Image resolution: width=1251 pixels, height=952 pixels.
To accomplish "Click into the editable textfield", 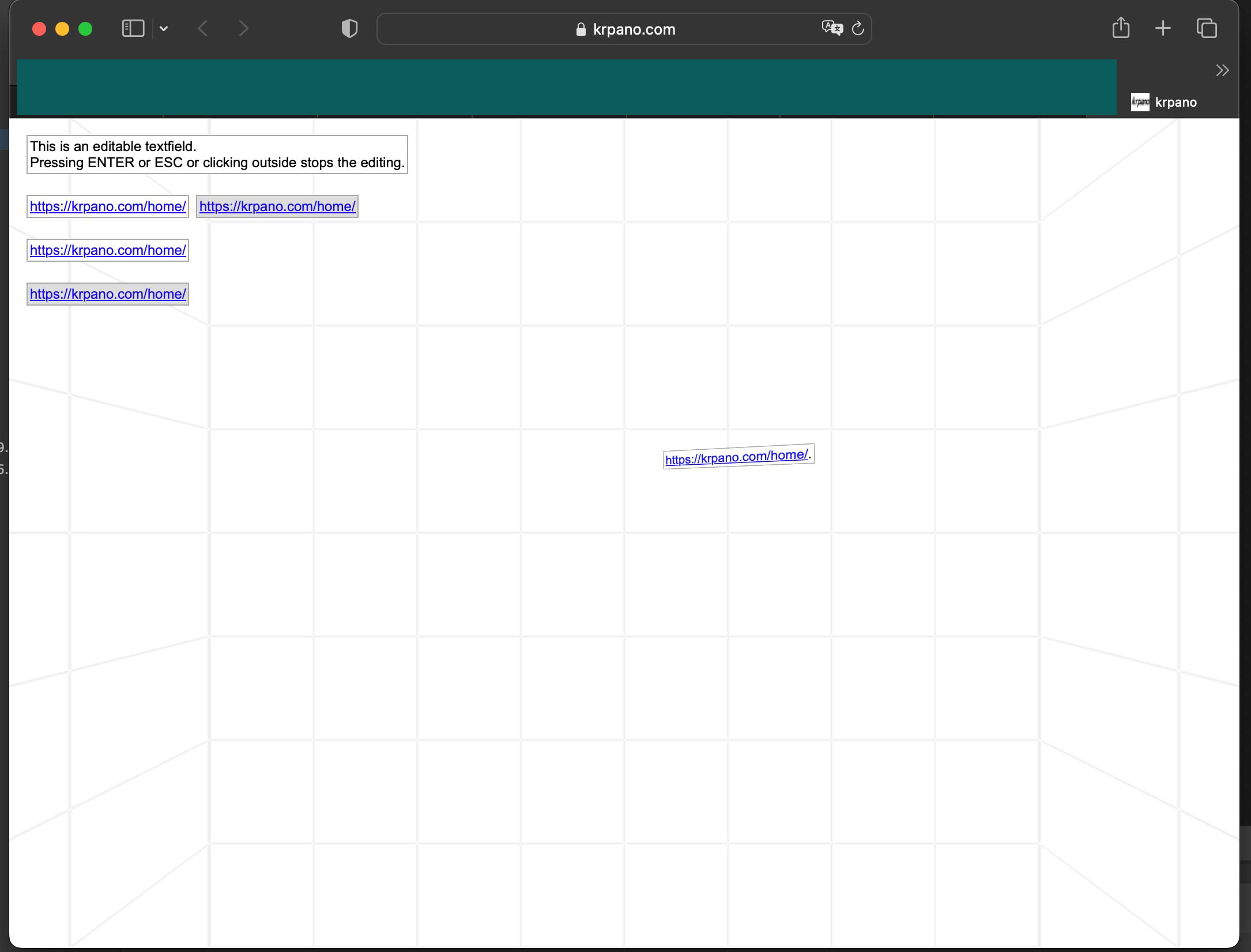I will point(217,155).
